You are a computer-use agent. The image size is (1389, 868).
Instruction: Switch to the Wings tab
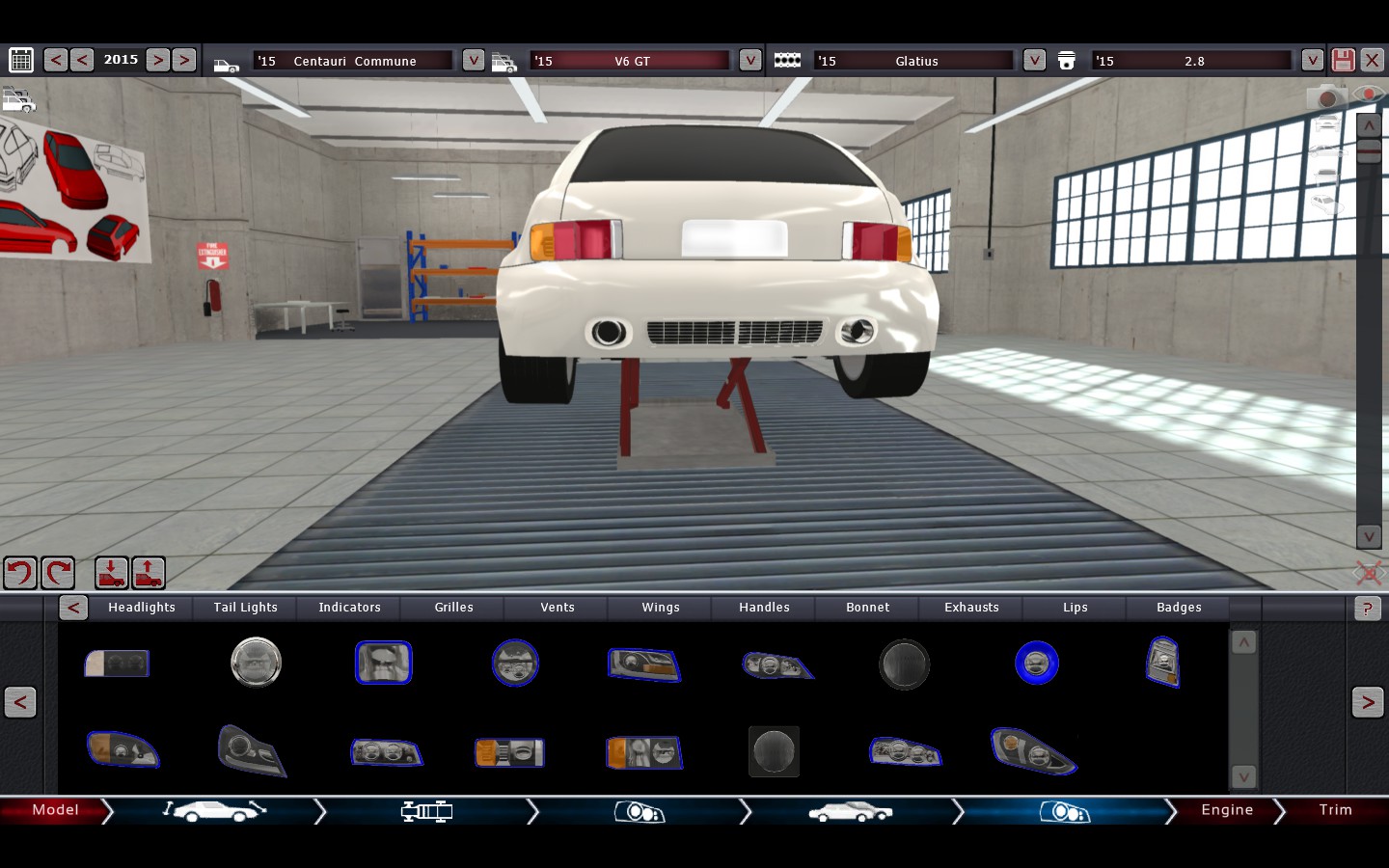[x=661, y=608]
